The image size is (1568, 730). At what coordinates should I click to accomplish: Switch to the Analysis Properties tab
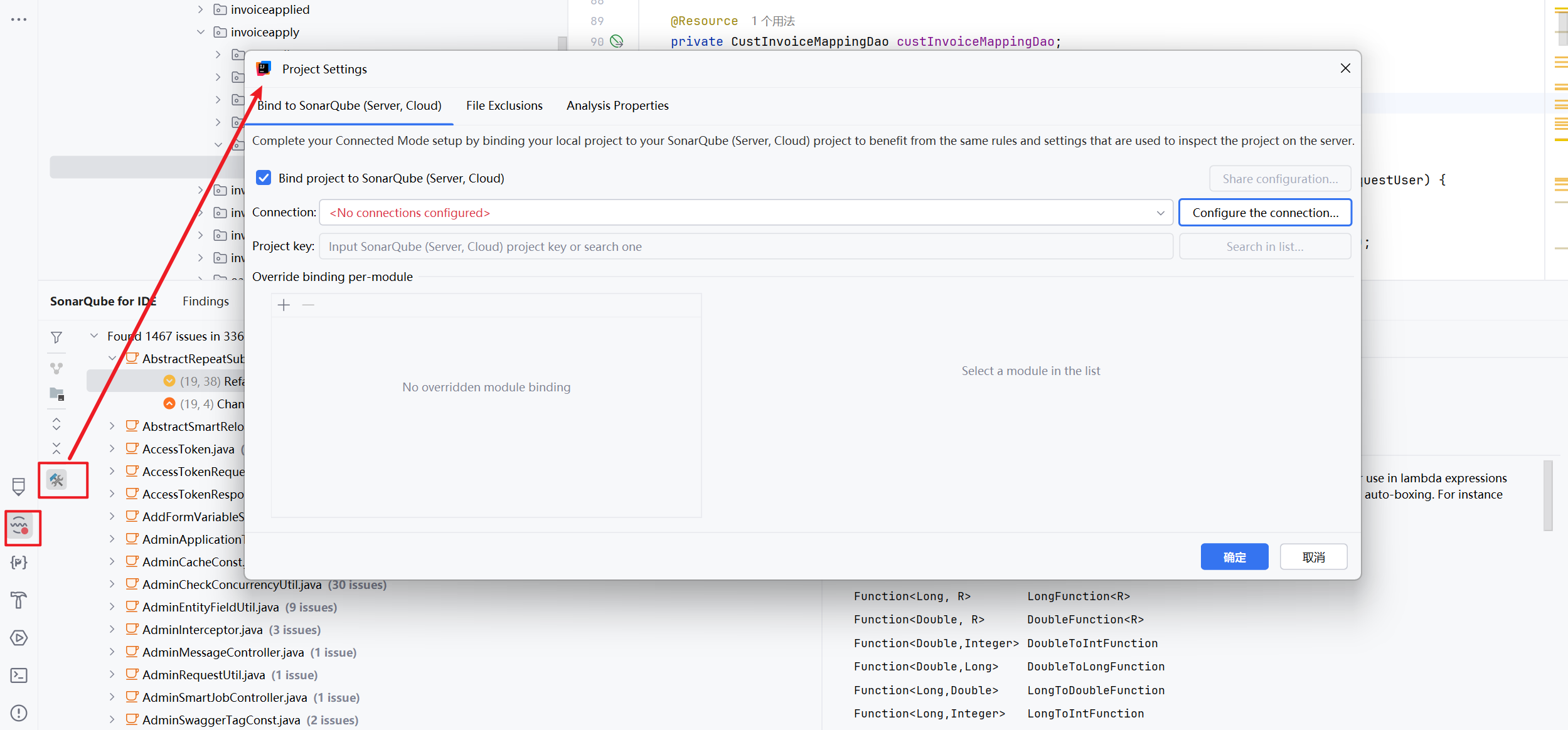pyautogui.click(x=617, y=105)
